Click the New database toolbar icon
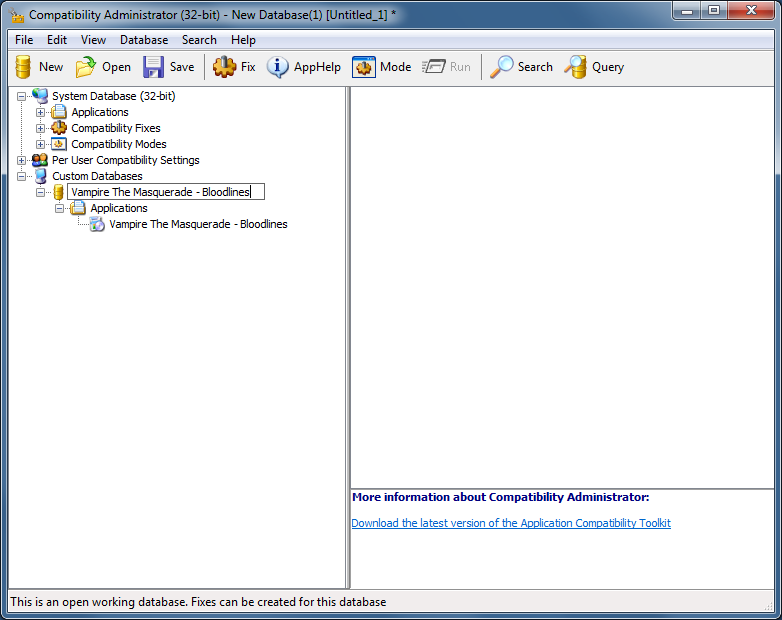 [23, 67]
